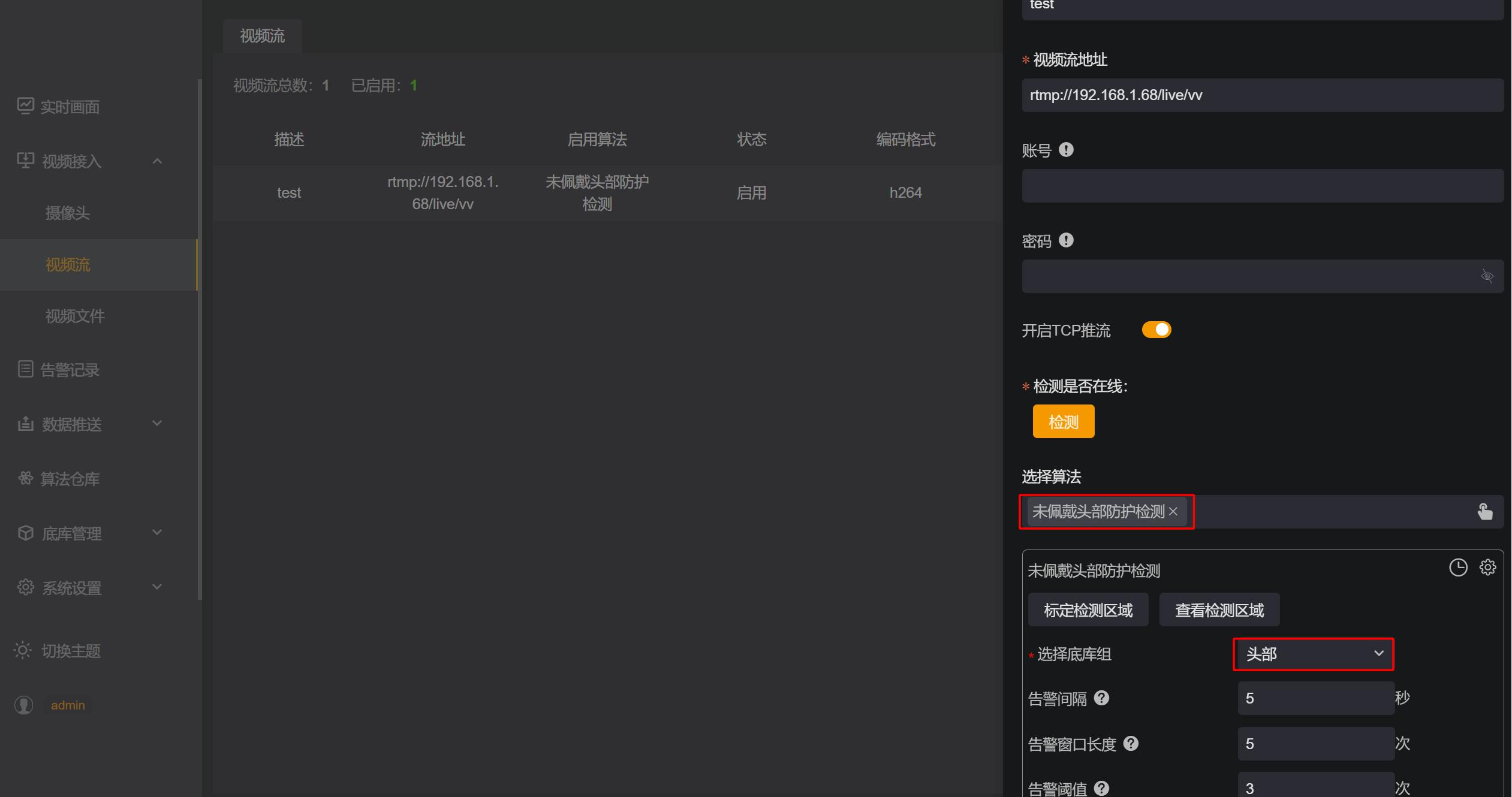
Task: Remove 未佩戴头部防护检测 tag with its X
Action: (x=1173, y=512)
